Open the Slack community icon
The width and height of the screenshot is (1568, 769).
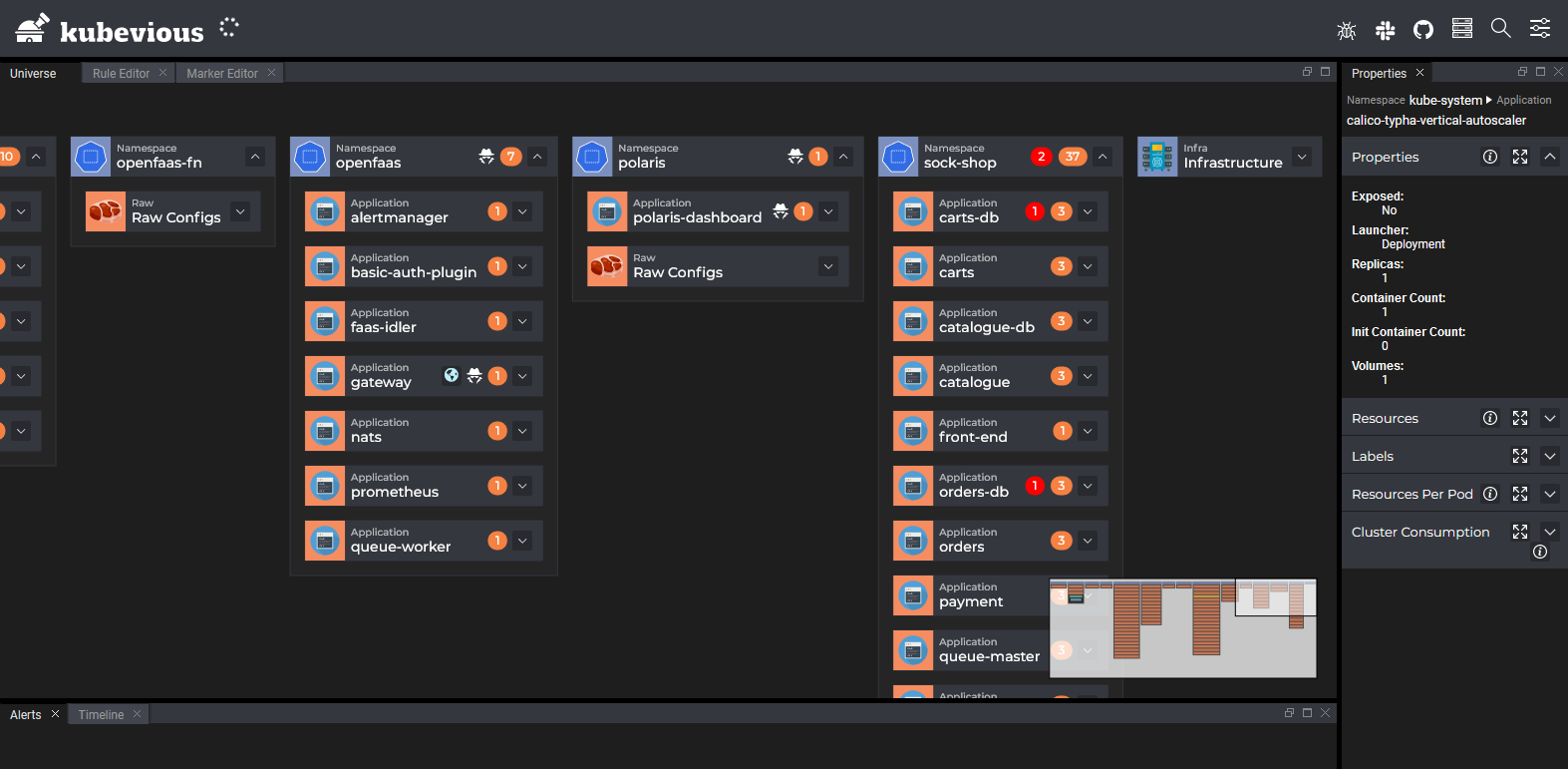[x=1386, y=30]
